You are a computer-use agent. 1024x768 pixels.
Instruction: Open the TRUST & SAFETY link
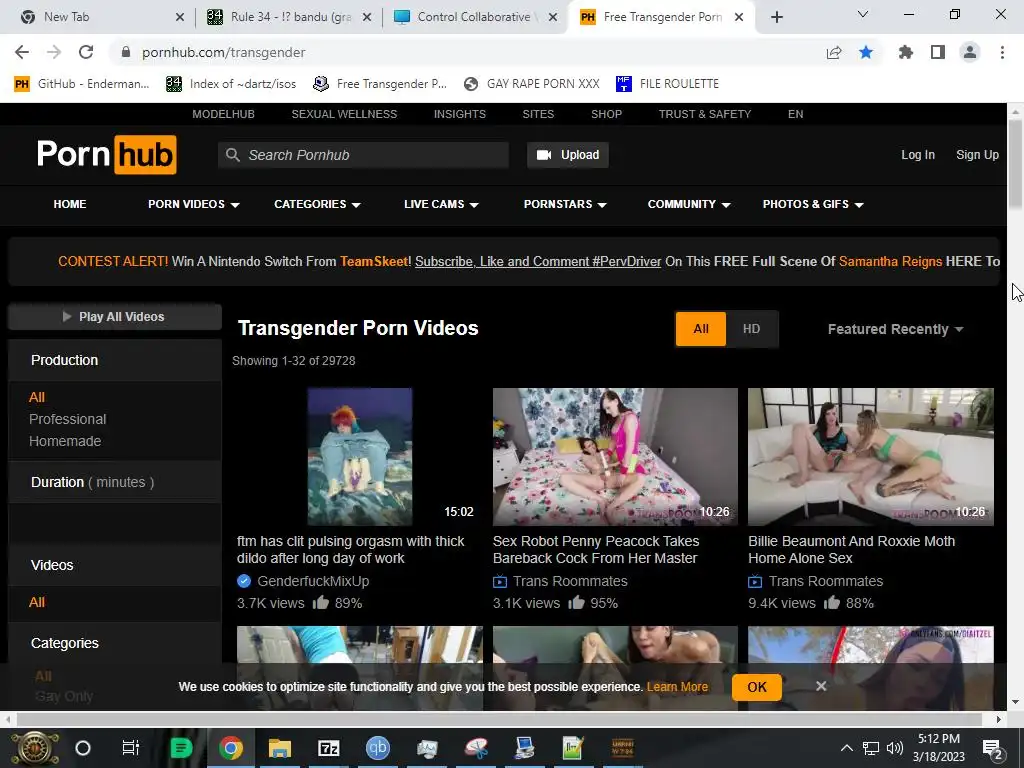pyautogui.click(x=705, y=114)
